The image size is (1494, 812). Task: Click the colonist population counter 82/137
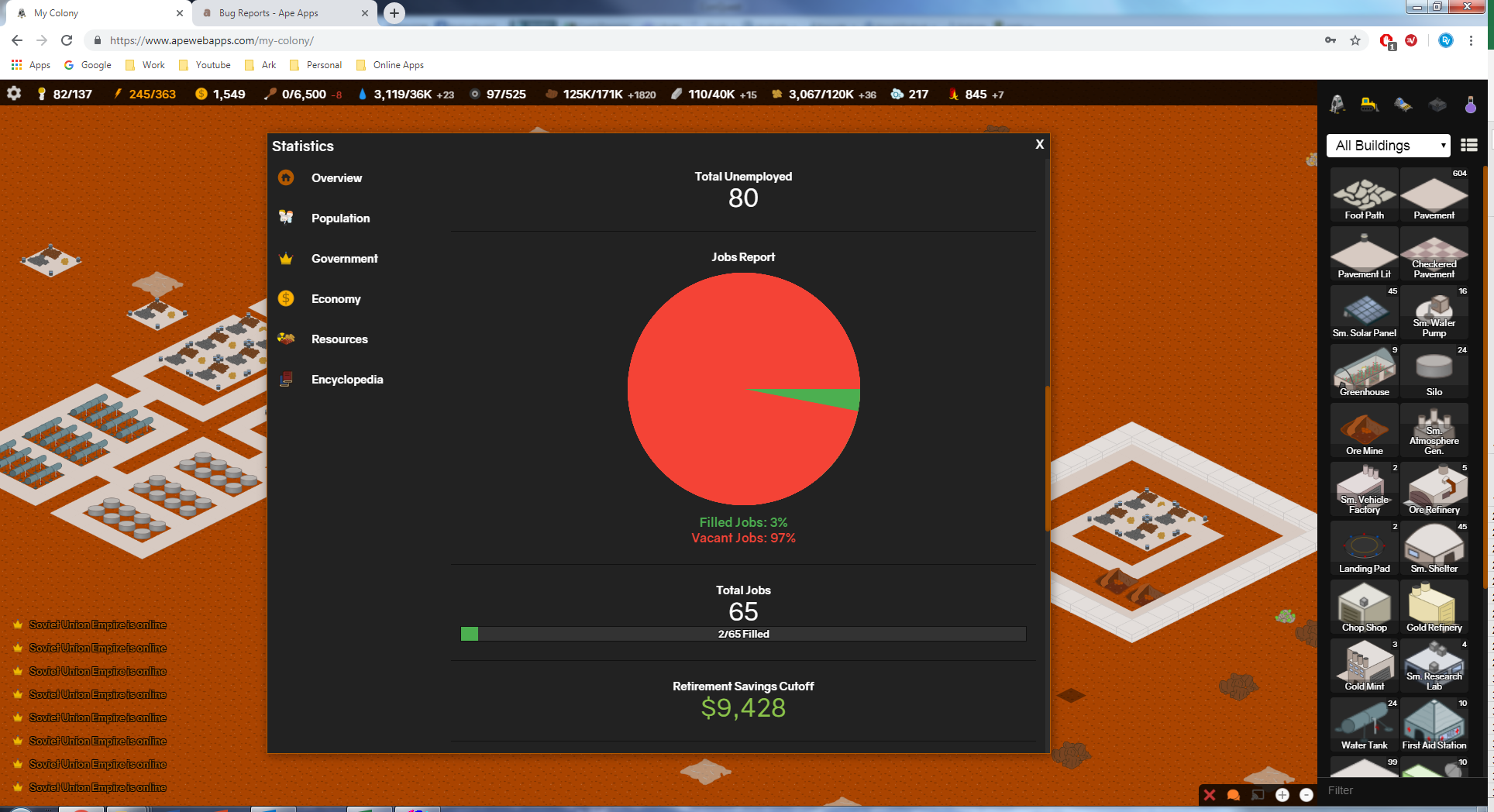click(x=65, y=94)
